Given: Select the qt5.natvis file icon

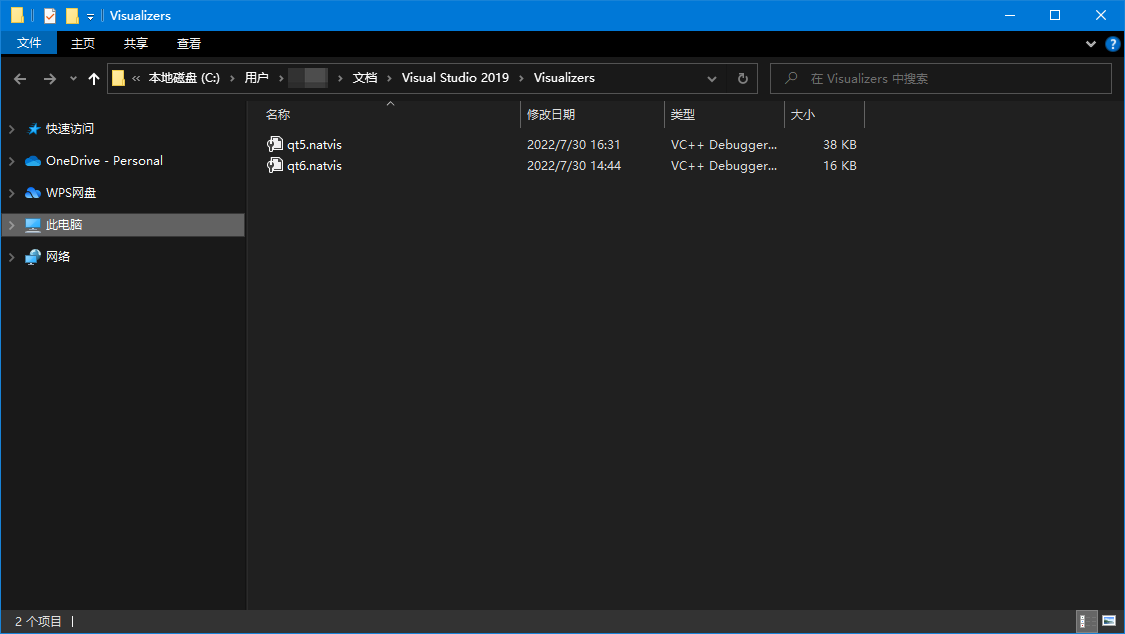Looking at the screenshot, I should pyautogui.click(x=275, y=144).
